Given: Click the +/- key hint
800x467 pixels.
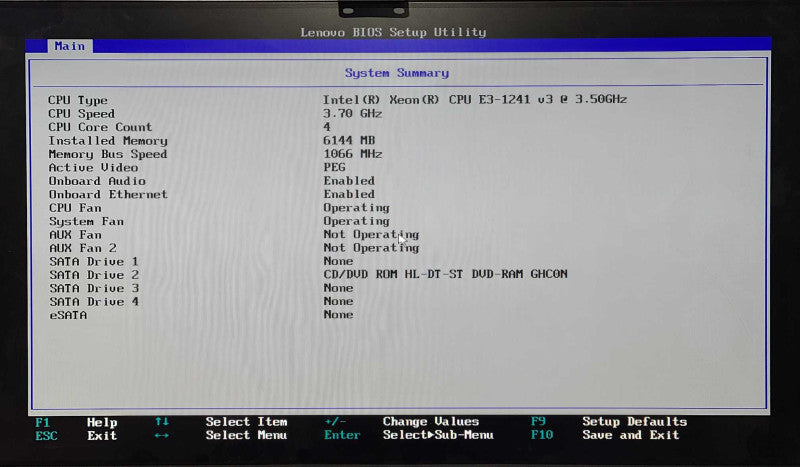Looking at the screenshot, I should [x=335, y=422].
